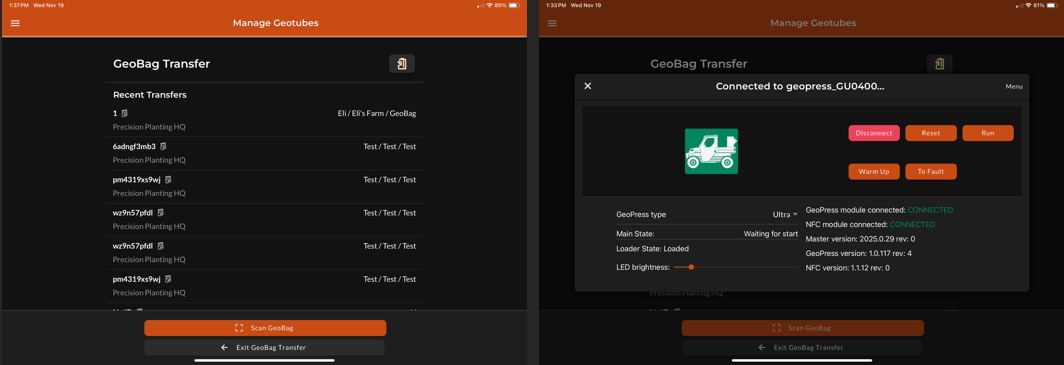Copy the 6adngf3mb3 transfer ID via its icon
The image size is (1064, 365).
(x=163, y=147)
